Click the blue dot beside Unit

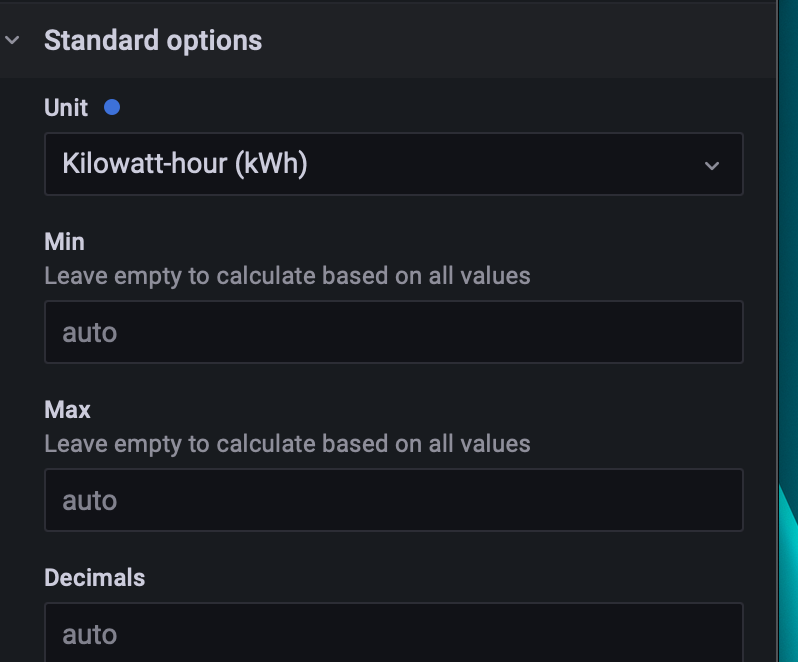[112, 107]
